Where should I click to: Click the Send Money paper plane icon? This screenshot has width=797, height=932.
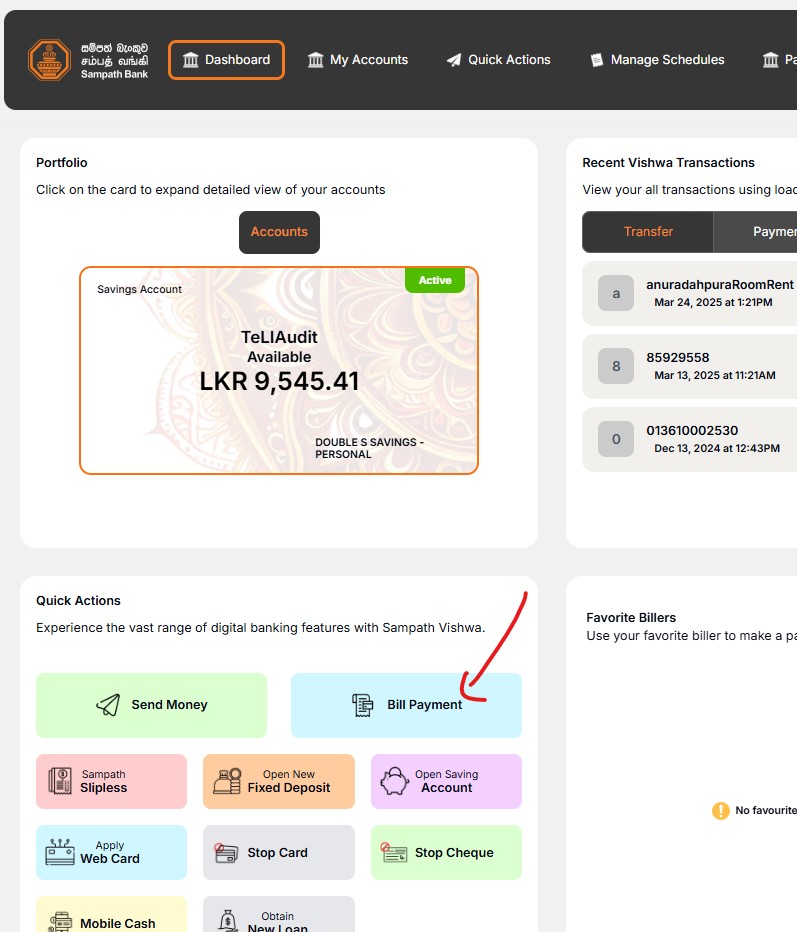pos(108,705)
